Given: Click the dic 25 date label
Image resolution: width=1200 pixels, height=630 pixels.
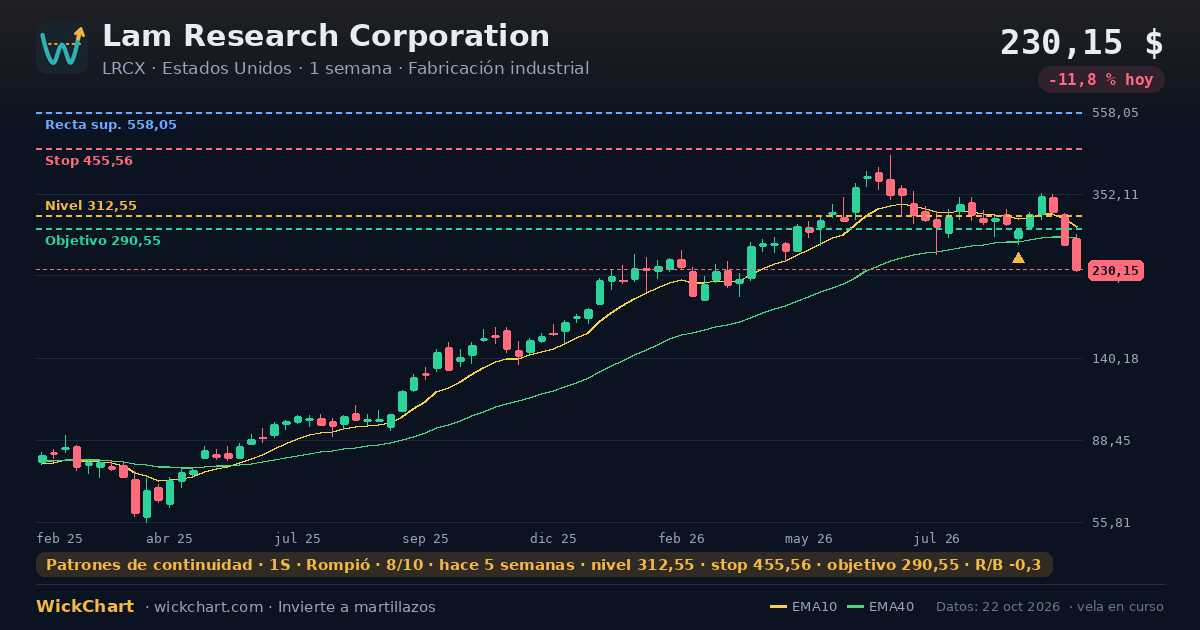Looking at the screenshot, I should [554, 538].
